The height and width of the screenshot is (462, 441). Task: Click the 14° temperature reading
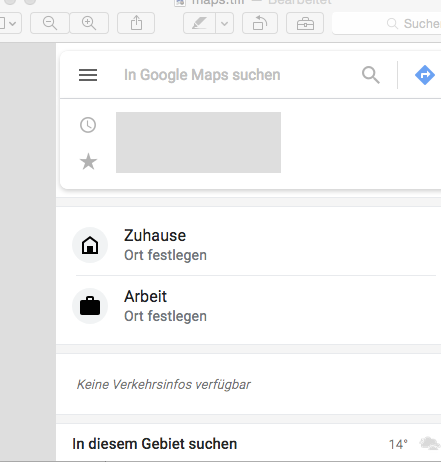[x=398, y=444]
